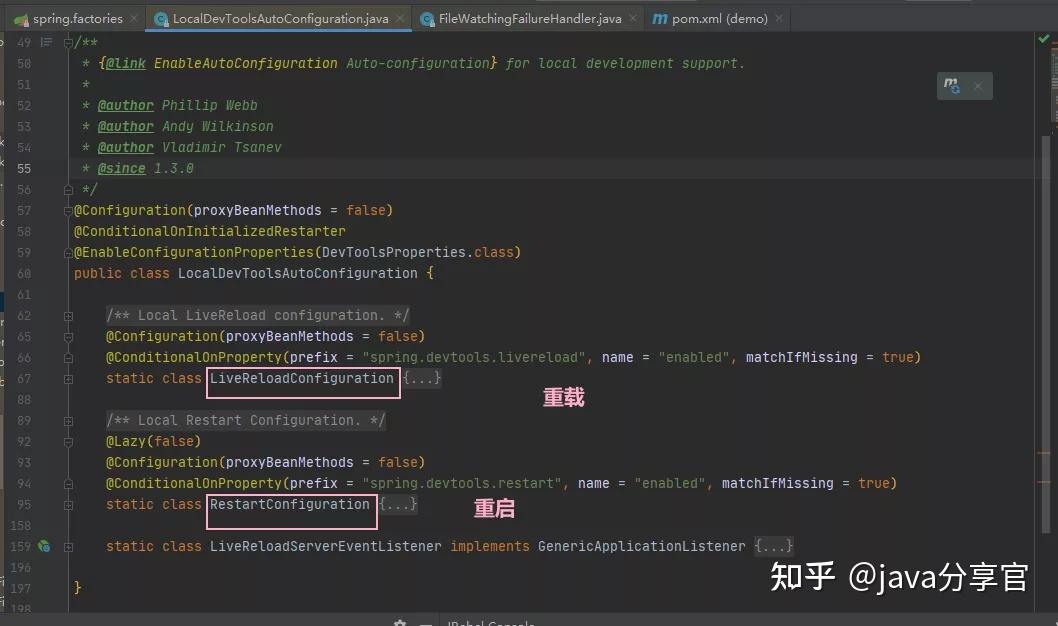Dismiss the Maven reload popup
This screenshot has height=626, width=1058.
(977, 86)
